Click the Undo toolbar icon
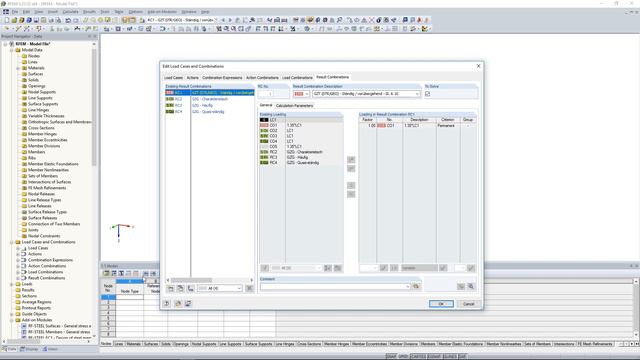The height and width of the screenshot is (360, 640). coord(68,20)
